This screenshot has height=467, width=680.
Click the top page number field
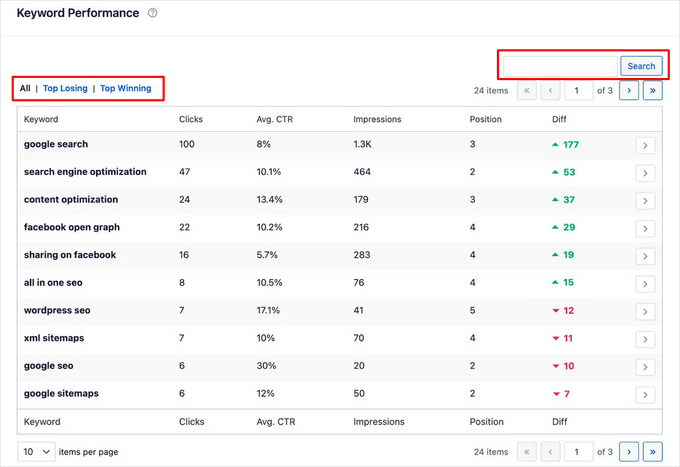577,90
